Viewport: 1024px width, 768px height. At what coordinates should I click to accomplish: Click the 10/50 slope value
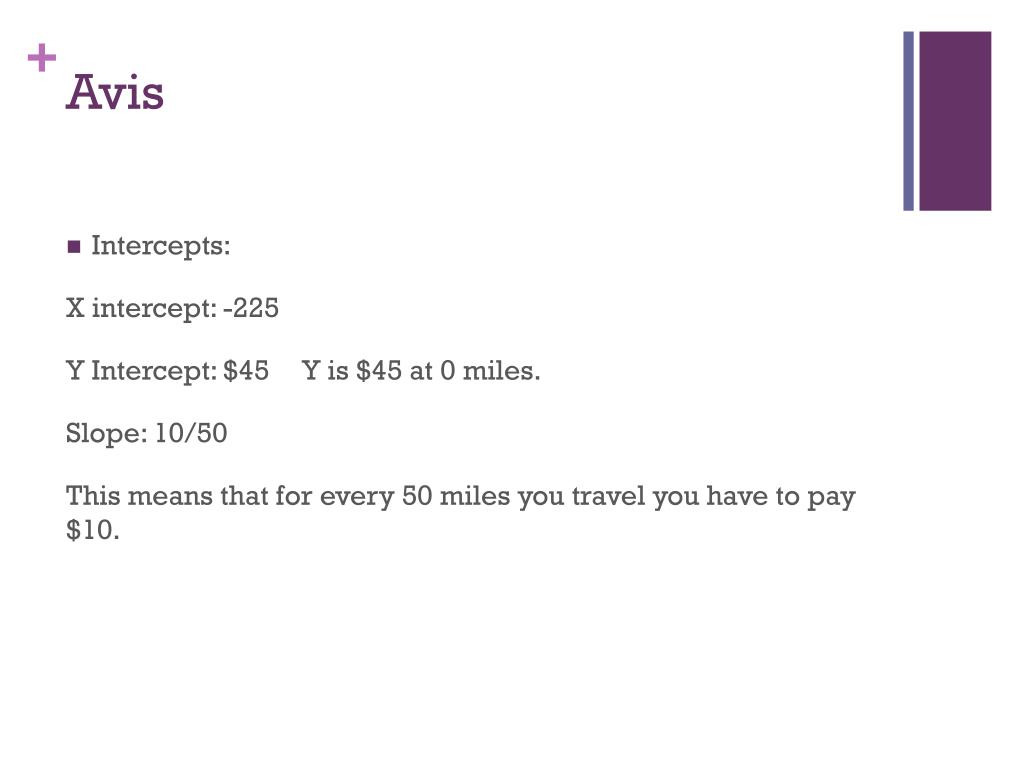pos(191,433)
